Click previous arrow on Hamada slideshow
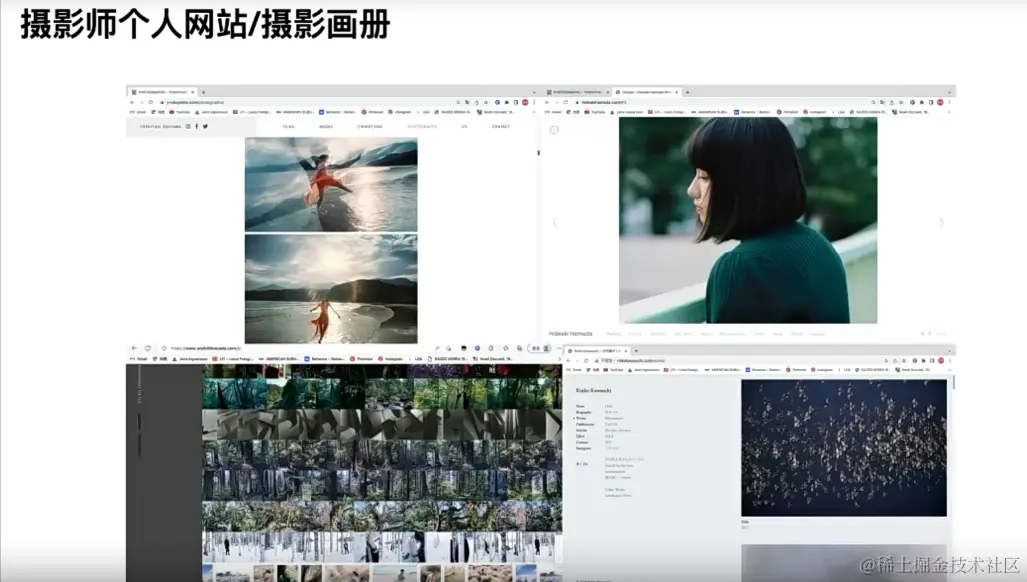 click(555, 223)
